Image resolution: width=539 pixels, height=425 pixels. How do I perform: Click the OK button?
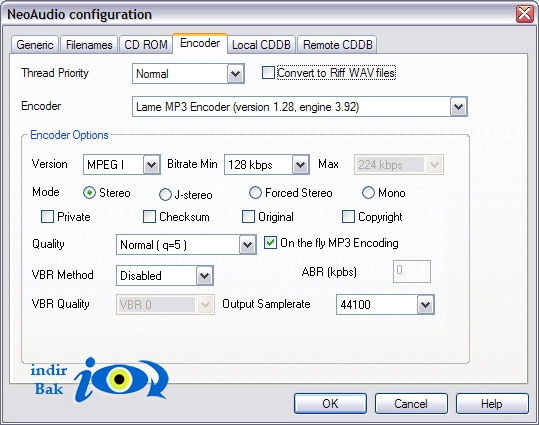pos(330,404)
